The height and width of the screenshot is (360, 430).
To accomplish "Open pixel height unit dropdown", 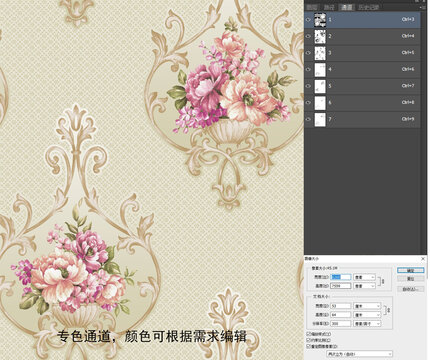I will click(365, 286).
